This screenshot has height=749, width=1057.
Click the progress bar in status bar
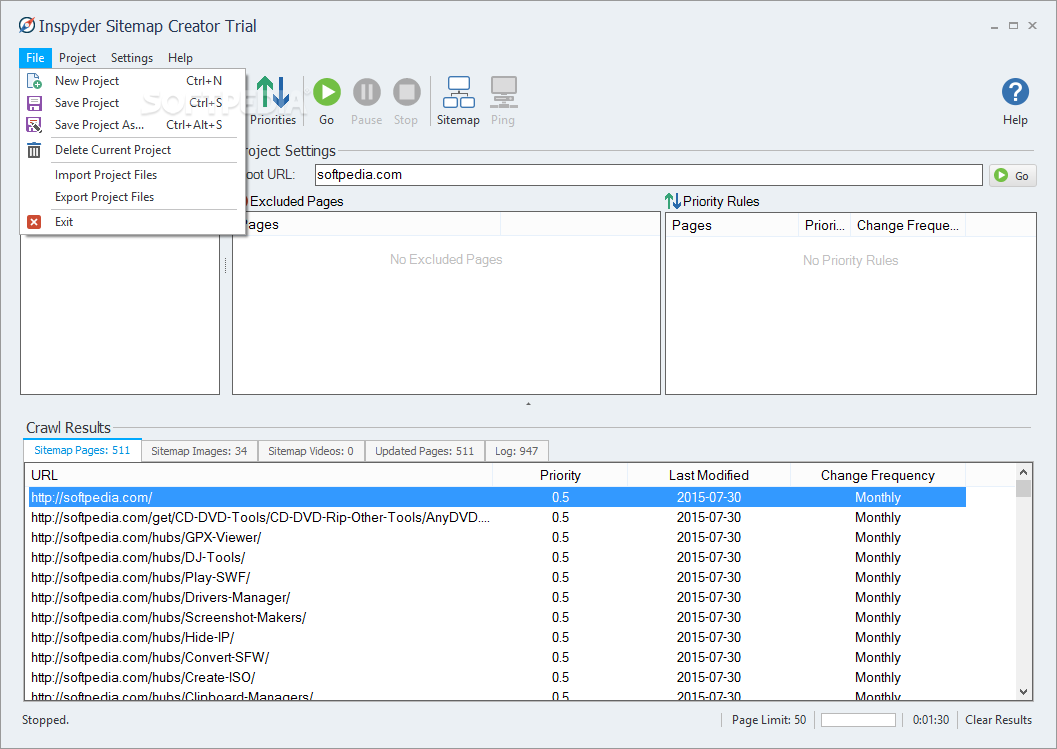pyautogui.click(x=858, y=720)
